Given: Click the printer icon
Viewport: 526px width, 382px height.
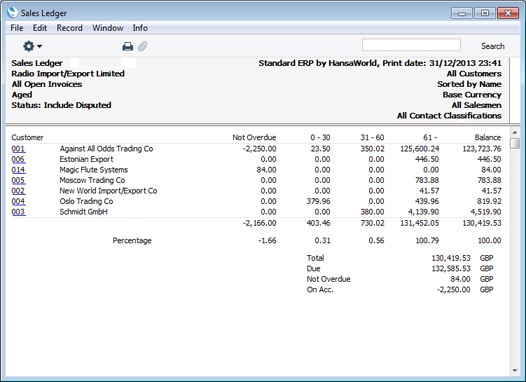Looking at the screenshot, I should coord(127,46).
